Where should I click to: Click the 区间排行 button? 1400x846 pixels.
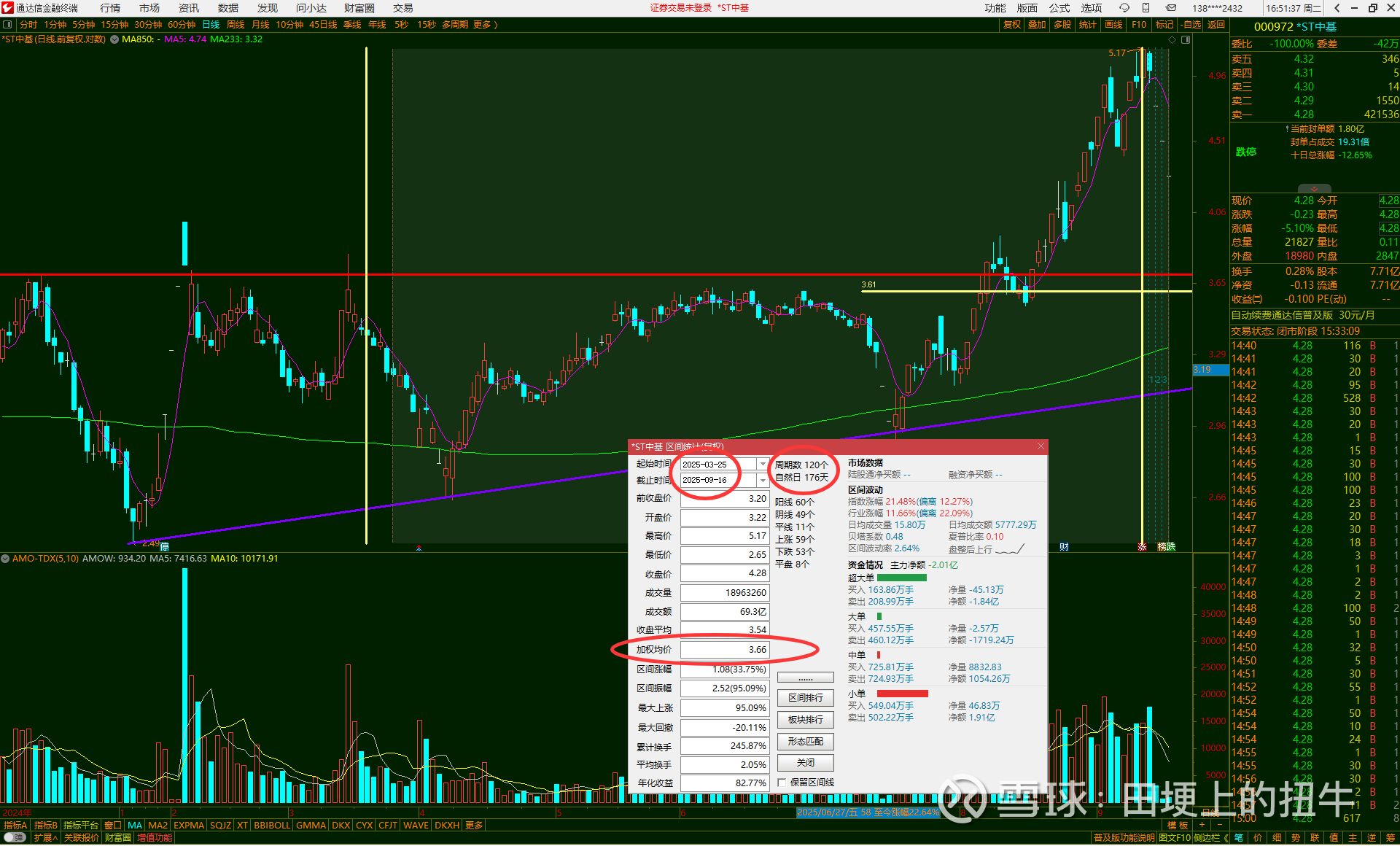pyautogui.click(x=805, y=698)
